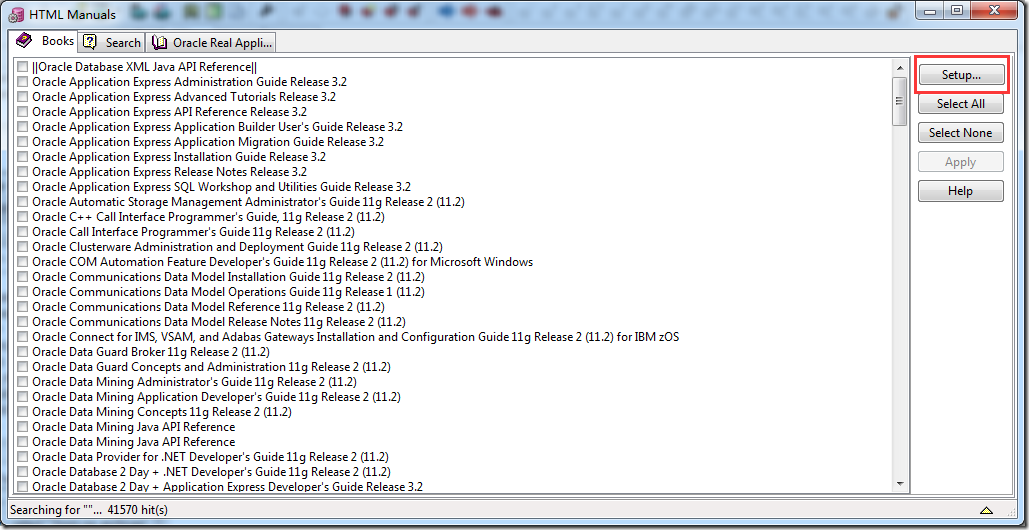Image resolution: width=1029 pixels, height=530 pixels.
Task: Select 'Oracle Communications Data Model Operations Guide' row
Action: coord(228,292)
